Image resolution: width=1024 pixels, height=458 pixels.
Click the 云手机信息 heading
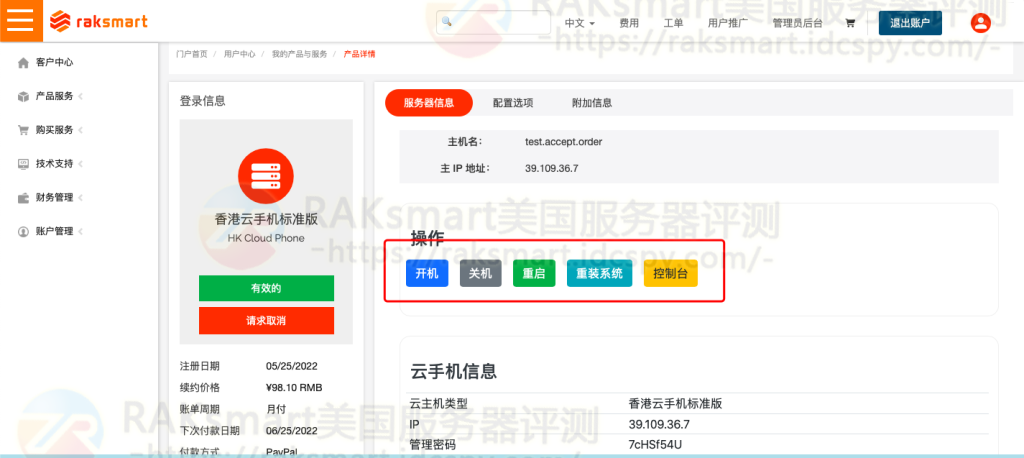(x=454, y=371)
